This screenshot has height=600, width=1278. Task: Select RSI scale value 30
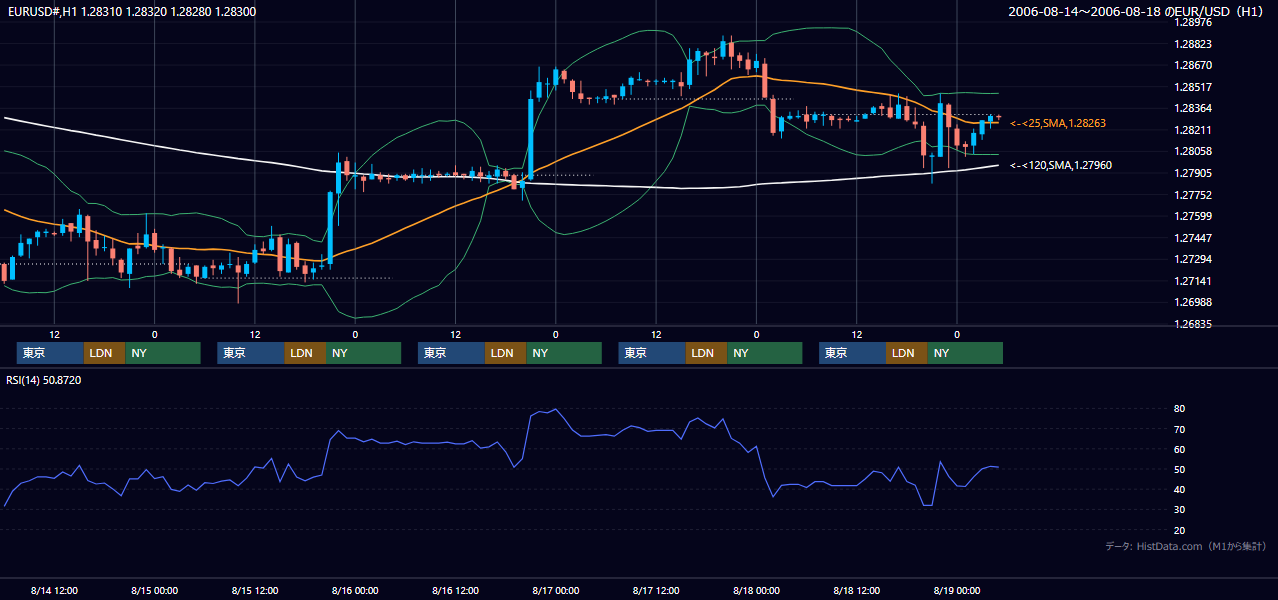[x=1179, y=510]
